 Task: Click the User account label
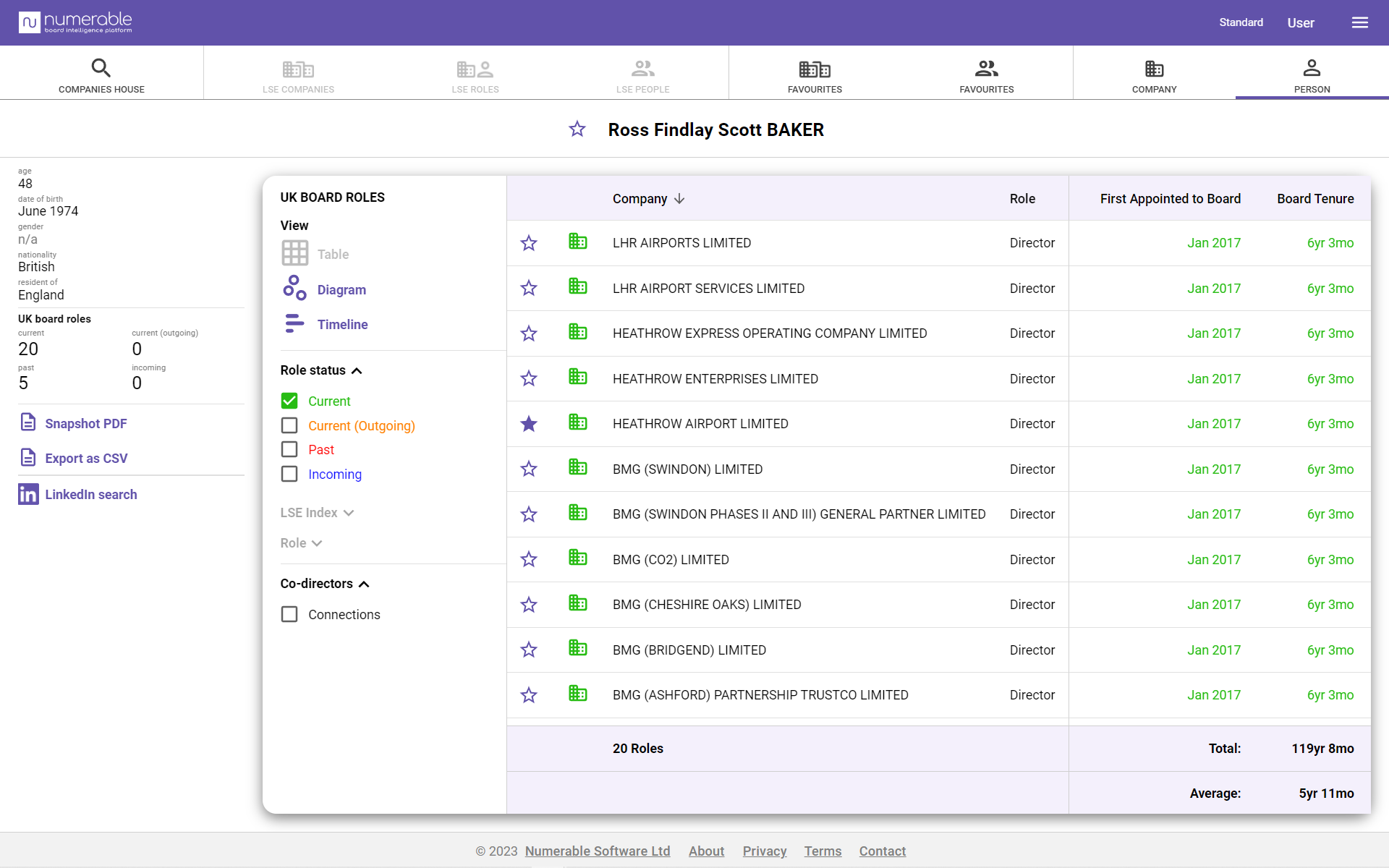[x=1301, y=23]
